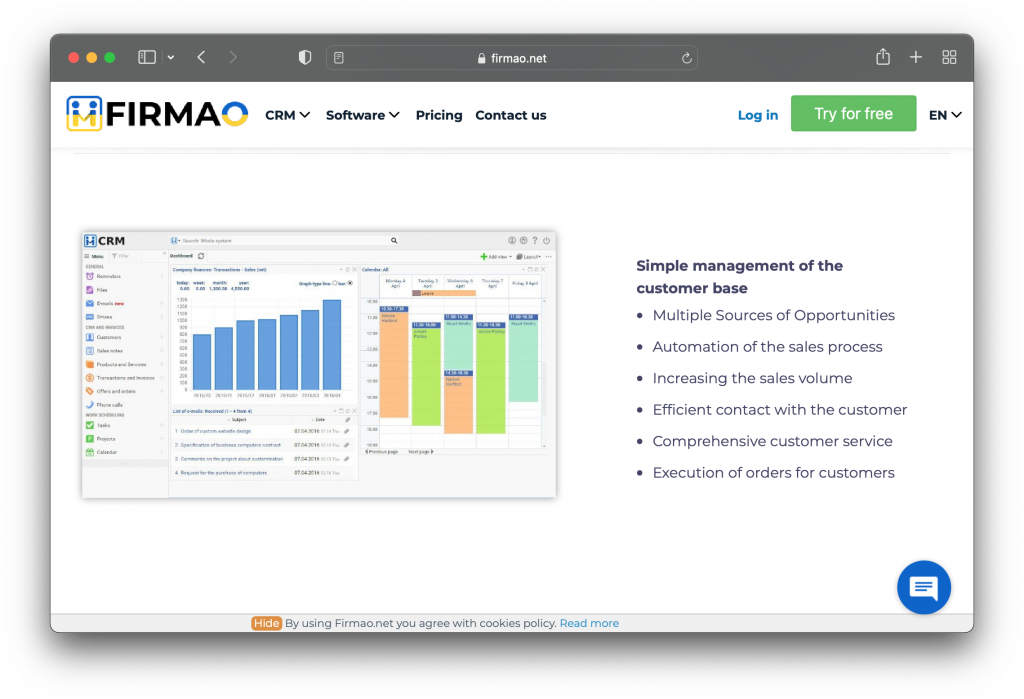Select 'Multiple Sources of Opportunities' bullet text
Viewport: 1024px width, 699px height.
point(773,316)
